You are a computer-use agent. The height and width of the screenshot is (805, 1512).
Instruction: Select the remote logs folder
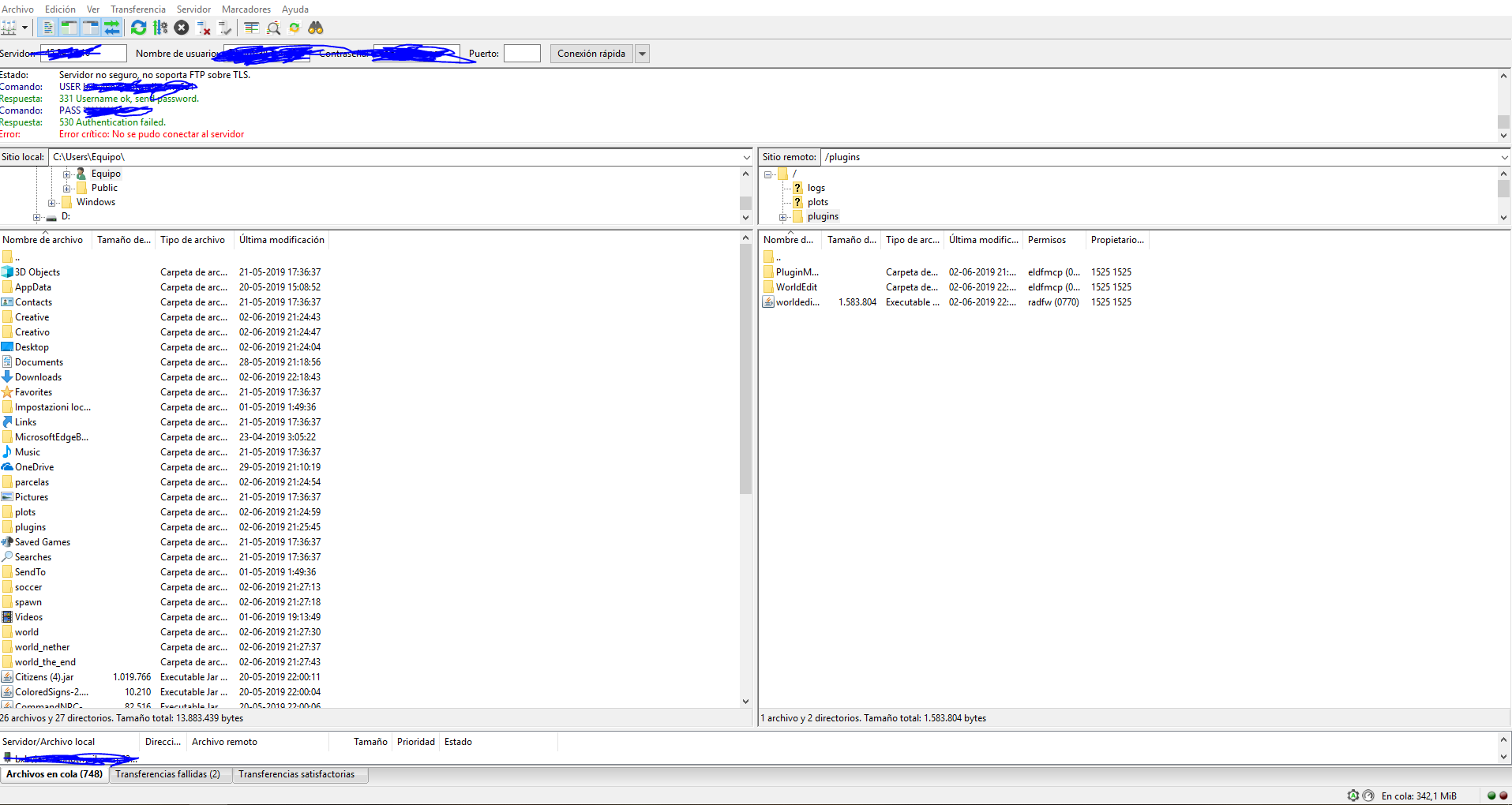pos(816,188)
